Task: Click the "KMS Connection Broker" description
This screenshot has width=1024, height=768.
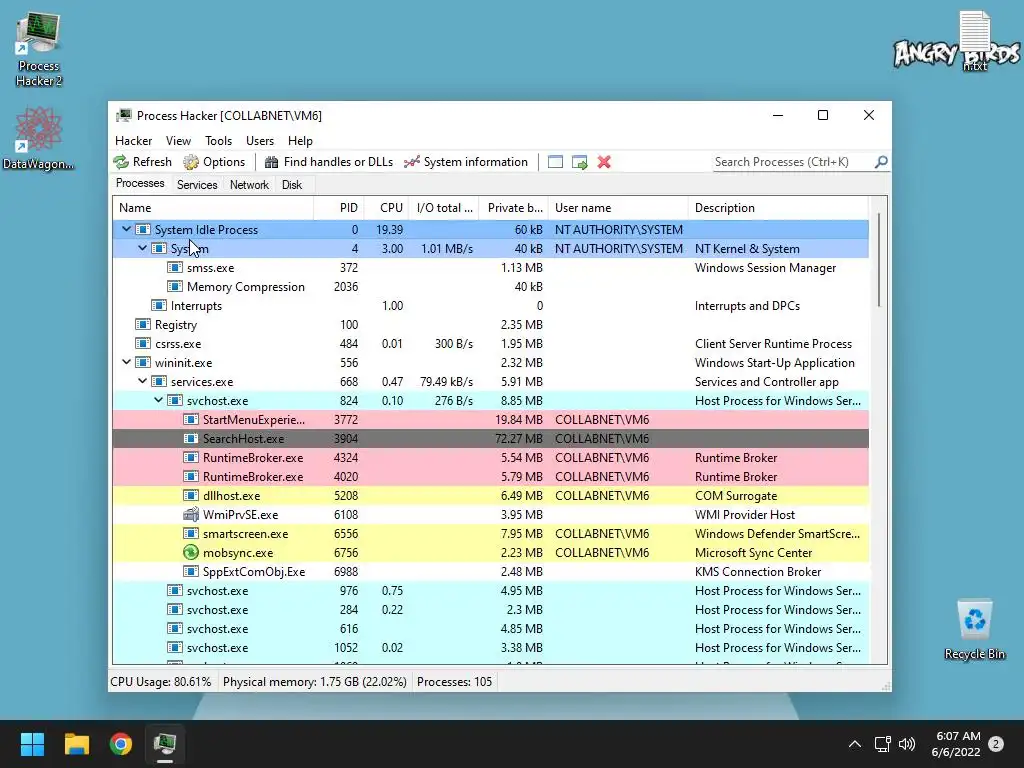Action: tap(758, 571)
